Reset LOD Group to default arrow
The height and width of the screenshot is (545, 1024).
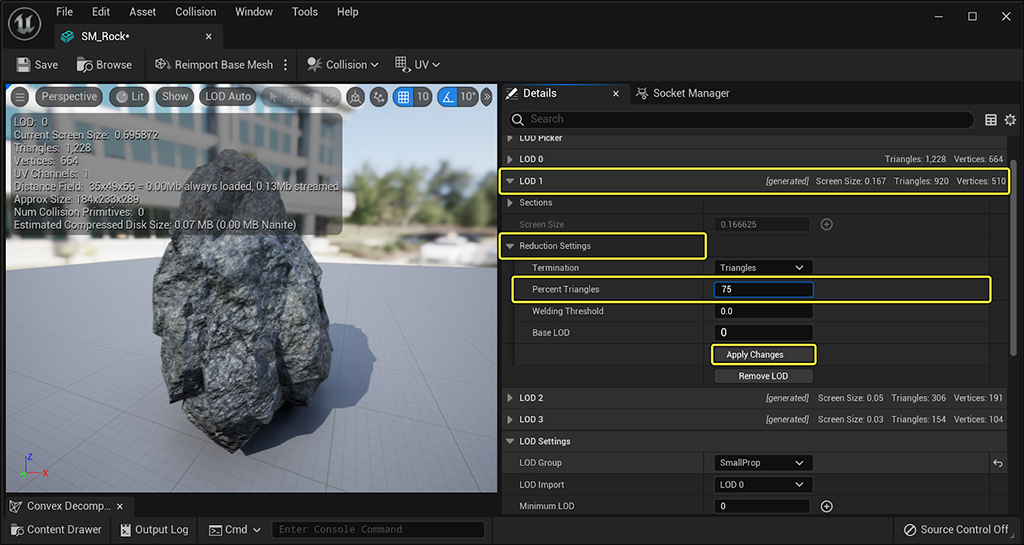click(x=997, y=463)
